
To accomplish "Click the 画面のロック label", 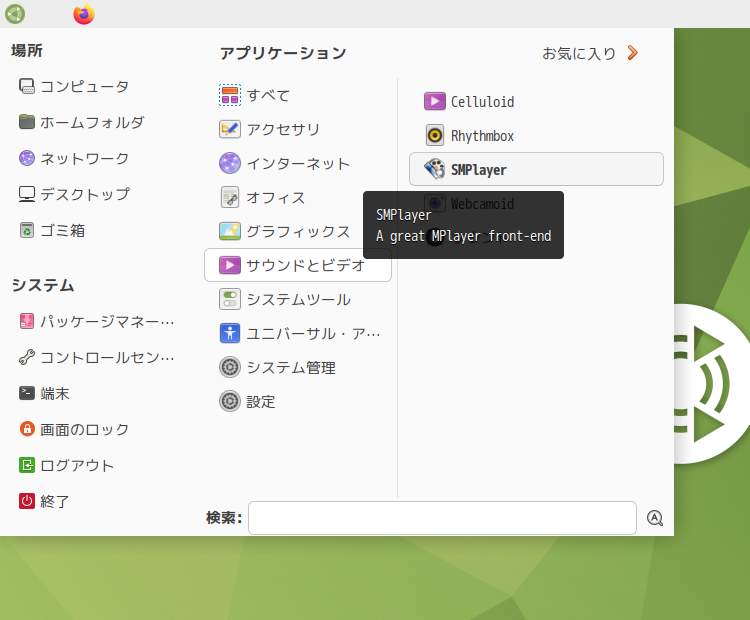I will pyautogui.click(x=85, y=430).
